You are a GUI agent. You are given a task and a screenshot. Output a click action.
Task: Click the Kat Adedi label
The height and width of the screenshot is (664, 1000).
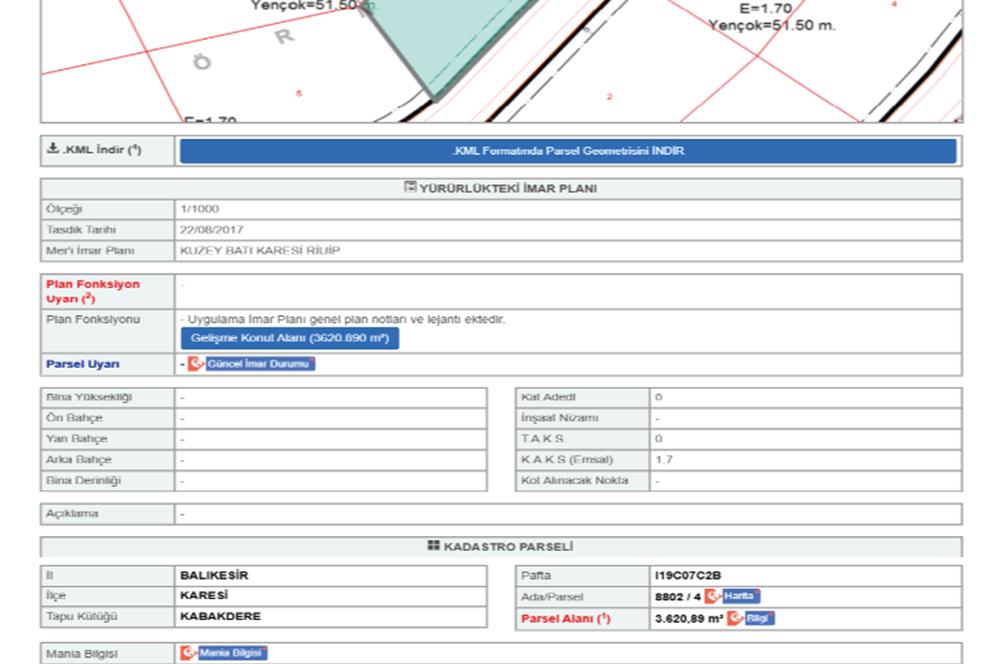(548, 397)
